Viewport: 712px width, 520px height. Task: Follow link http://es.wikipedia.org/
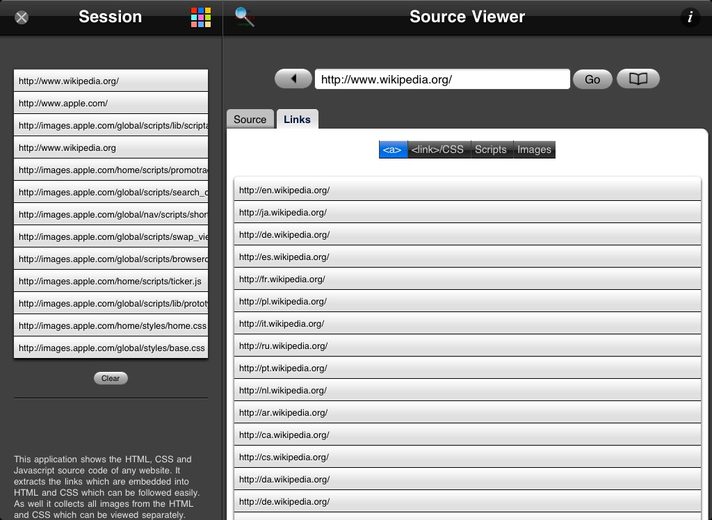pos(468,257)
